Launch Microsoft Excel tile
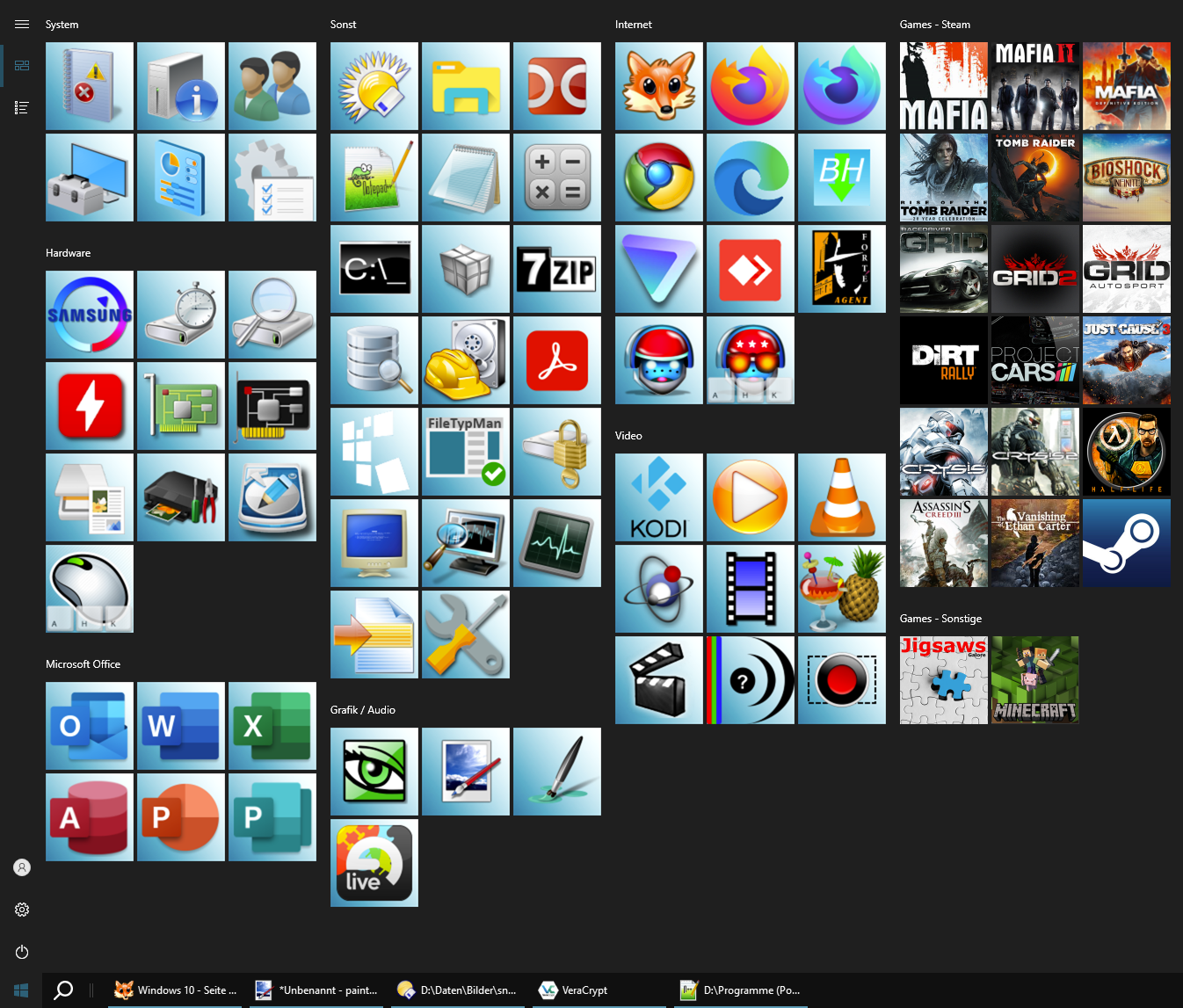 point(272,726)
